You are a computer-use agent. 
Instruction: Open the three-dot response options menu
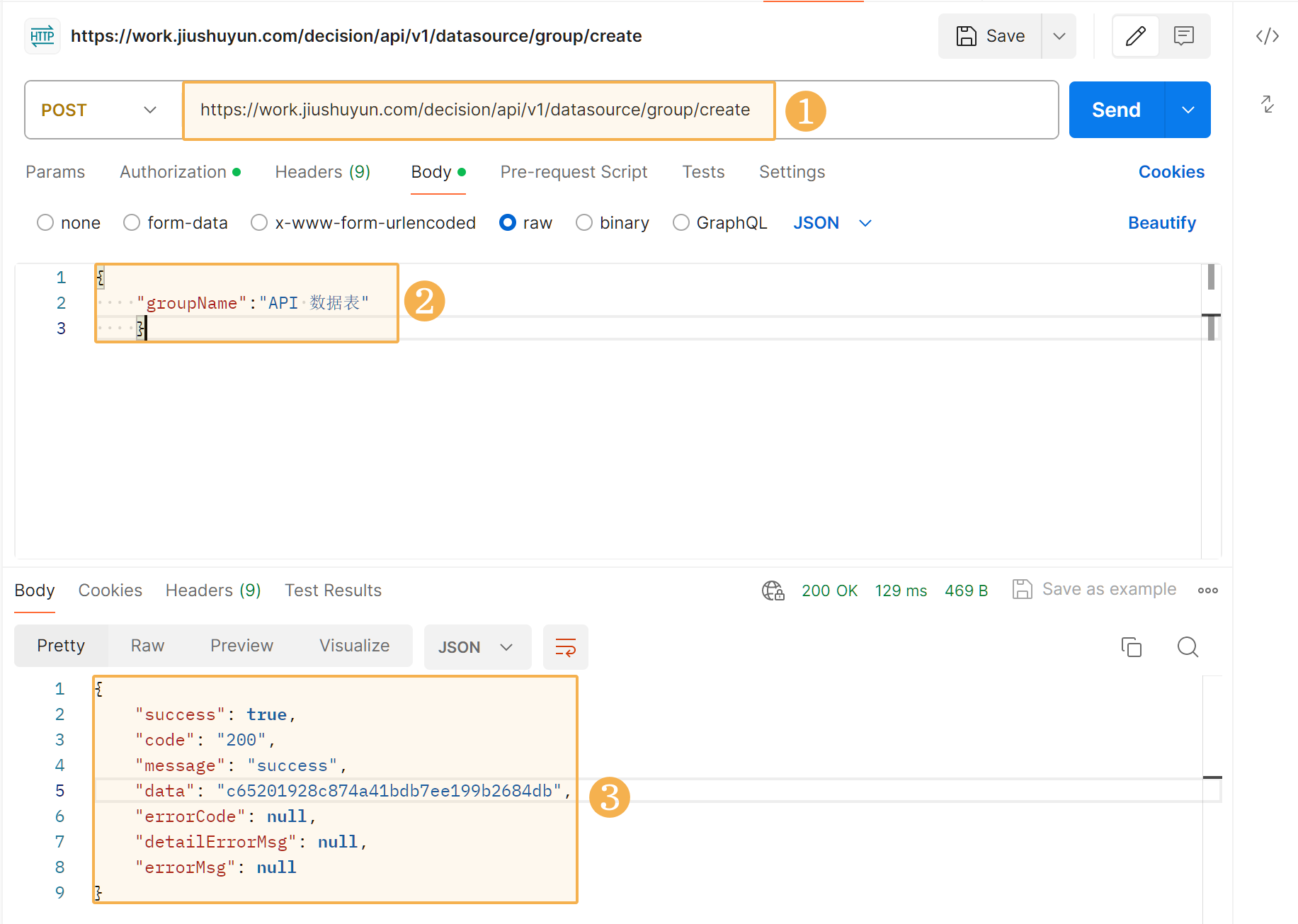[1207, 591]
